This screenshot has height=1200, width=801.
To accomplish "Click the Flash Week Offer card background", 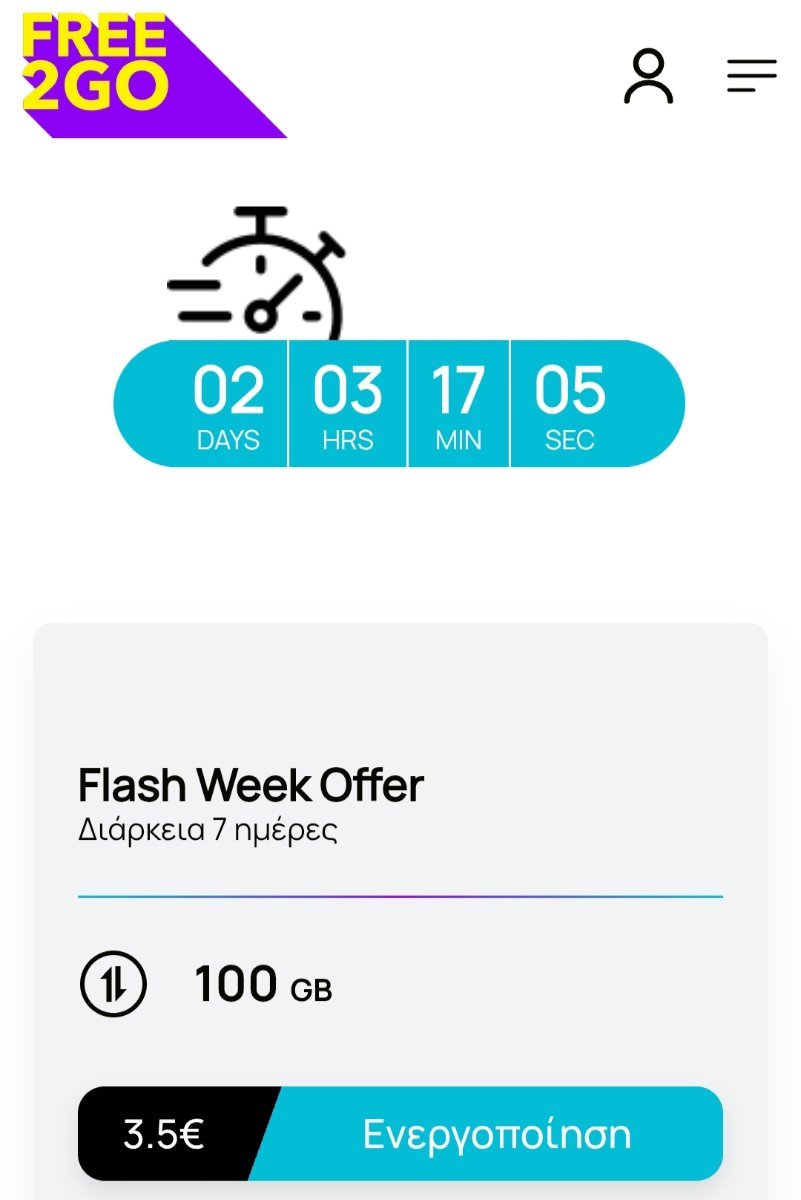I will [400, 700].
